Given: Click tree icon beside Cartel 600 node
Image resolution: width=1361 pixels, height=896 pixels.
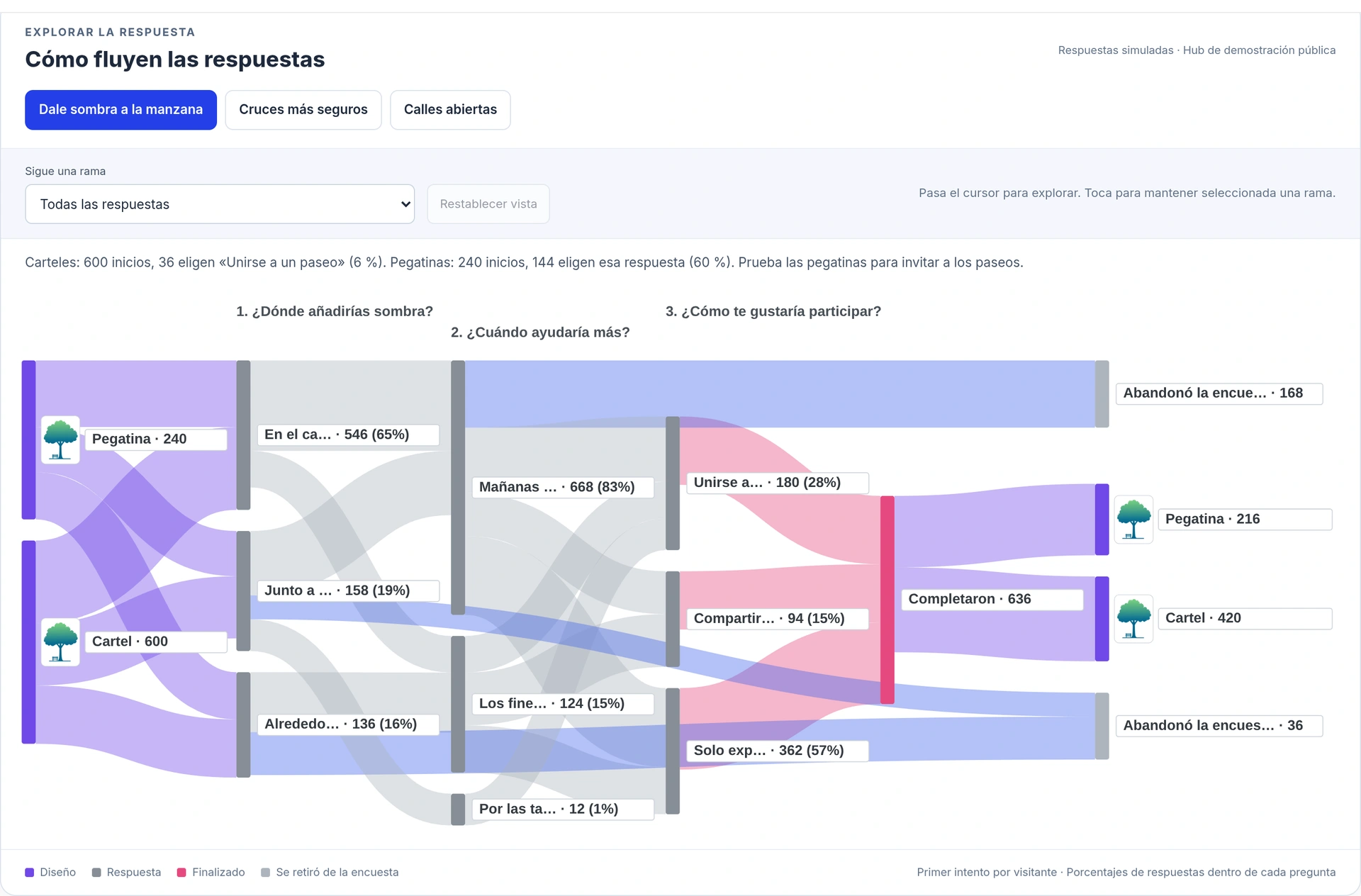Looking at the screenshot, I should tap(60, 642).
